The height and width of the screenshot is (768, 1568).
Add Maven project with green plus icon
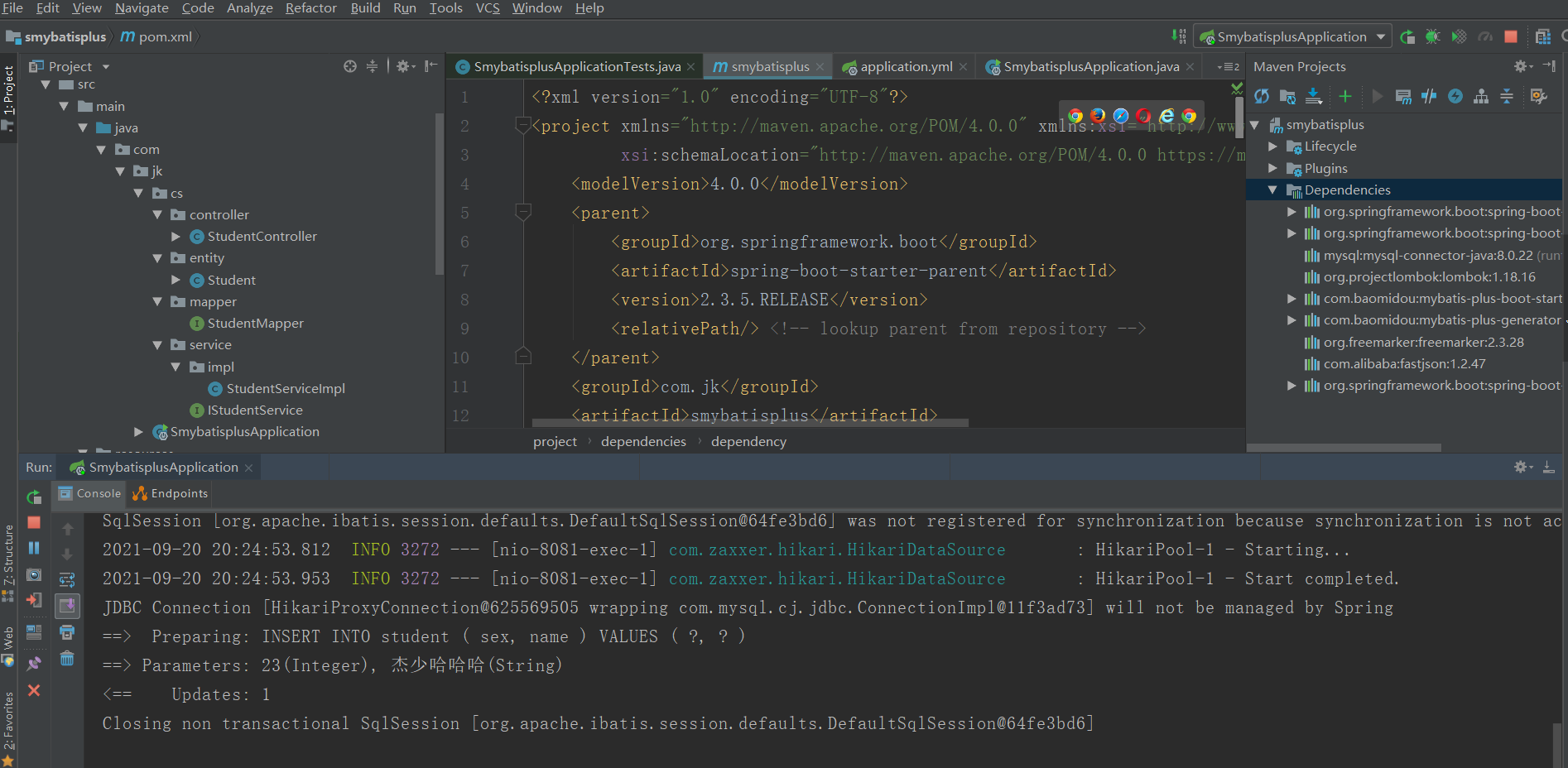pos(1344,97)
